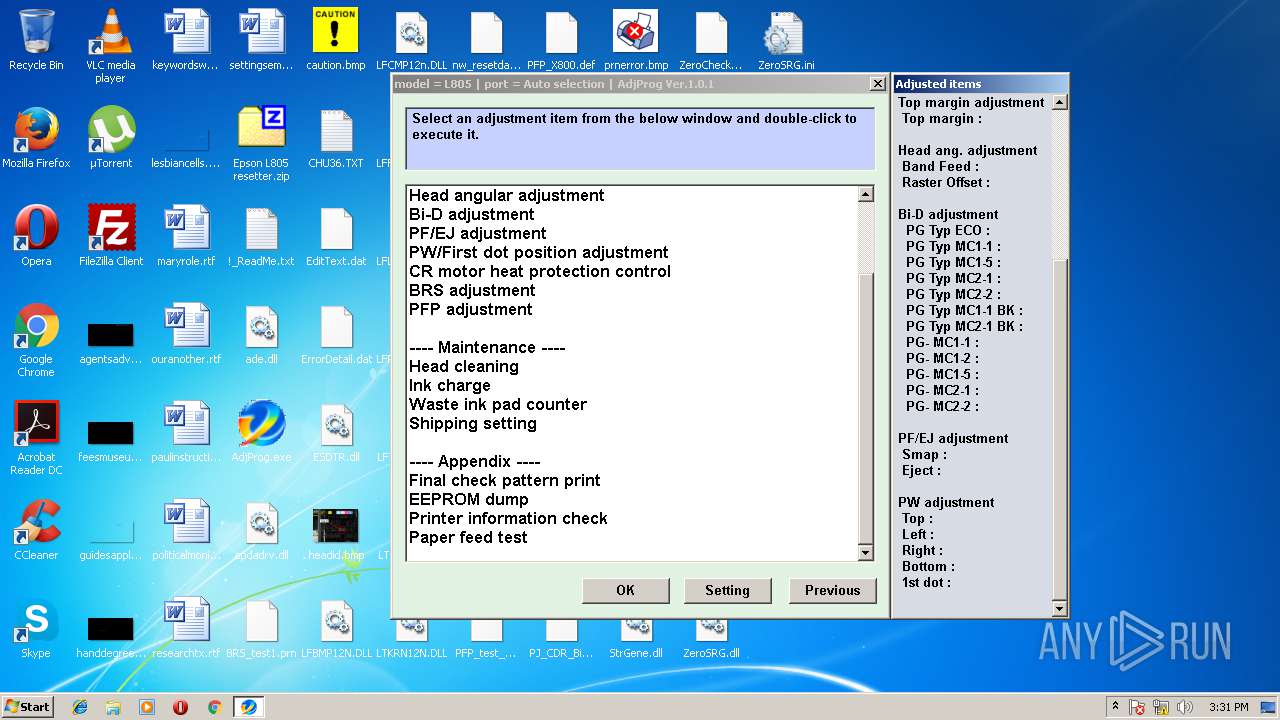Click the Previous button
1280x720 pixels.
pyautogui.click(x=832, y=590)
